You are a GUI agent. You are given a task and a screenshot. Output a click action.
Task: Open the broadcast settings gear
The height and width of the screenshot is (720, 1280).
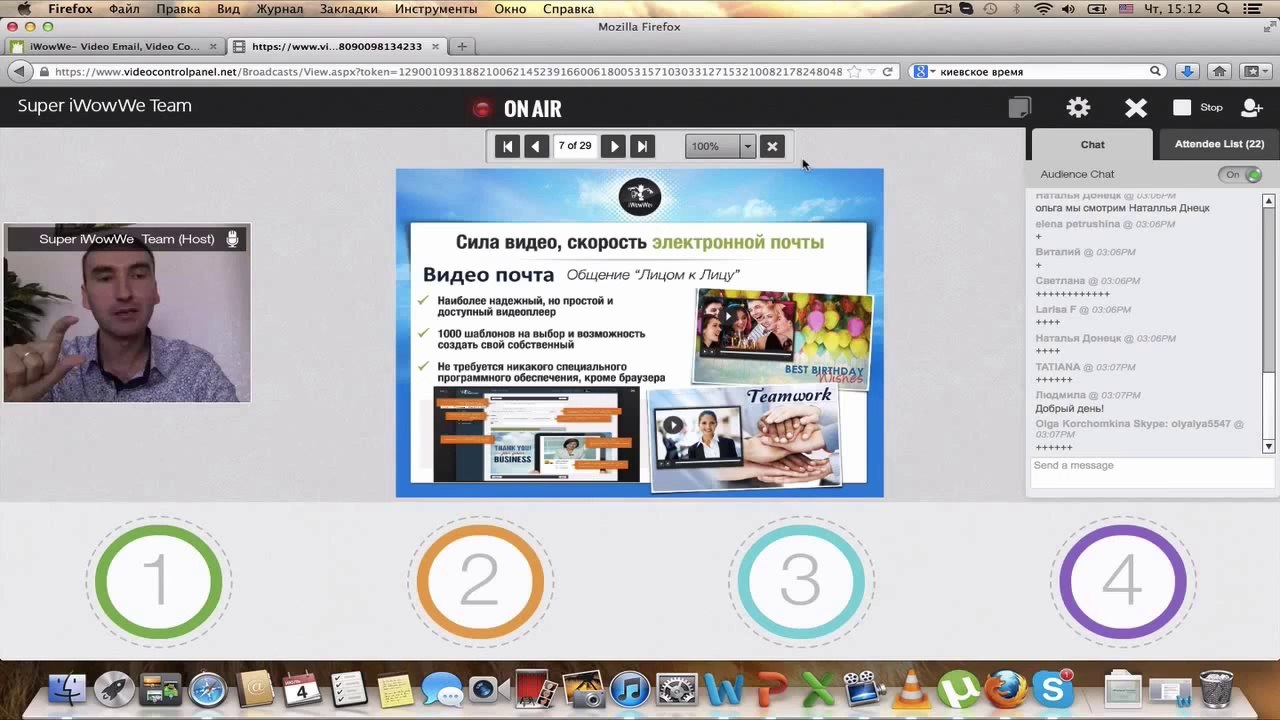pos(1078,108)
